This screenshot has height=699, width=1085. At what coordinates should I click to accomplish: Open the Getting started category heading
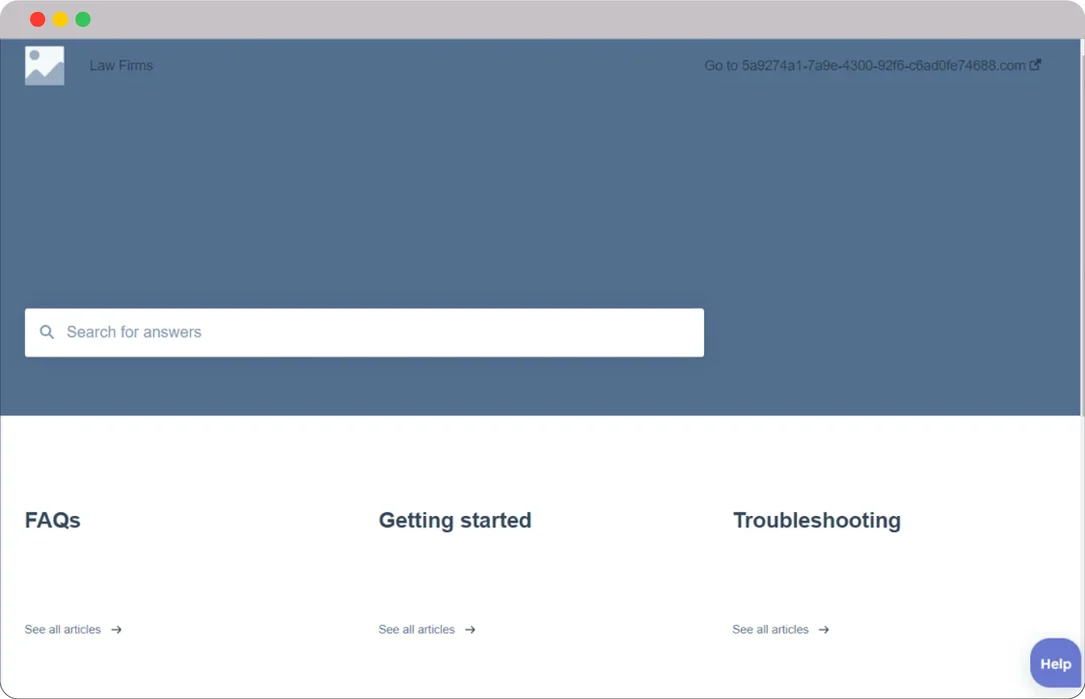coord(455,520)
